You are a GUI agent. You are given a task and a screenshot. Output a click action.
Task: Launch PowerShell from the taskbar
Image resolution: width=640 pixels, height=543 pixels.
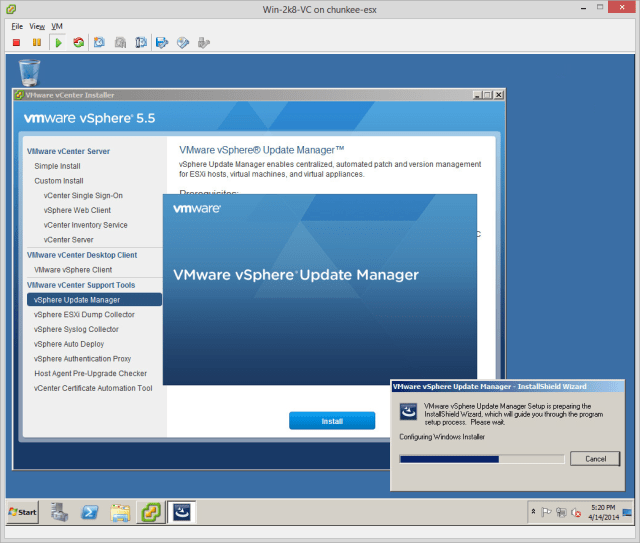[x=90, y=512]
